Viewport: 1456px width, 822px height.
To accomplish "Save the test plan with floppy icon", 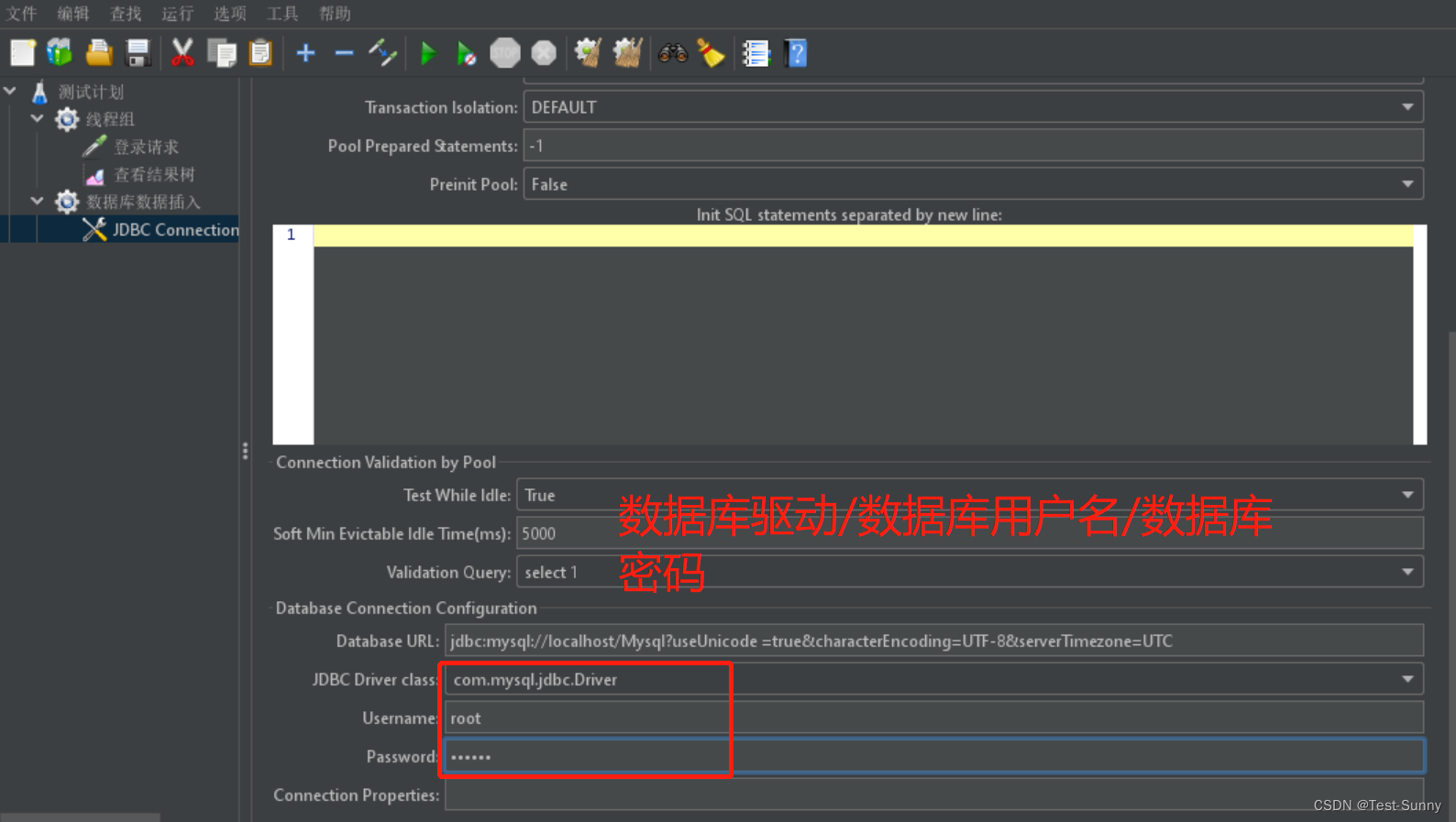I will pos(138,53).
